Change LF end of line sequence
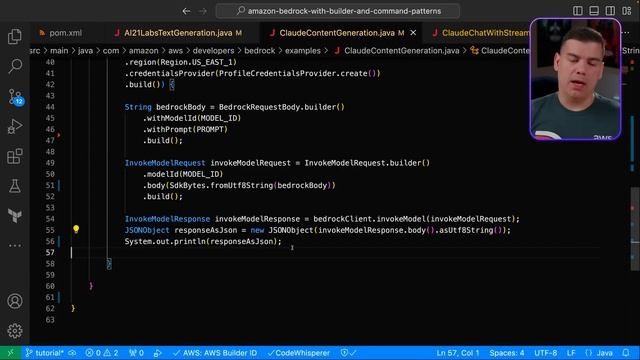640x360 pixels. 571,353
